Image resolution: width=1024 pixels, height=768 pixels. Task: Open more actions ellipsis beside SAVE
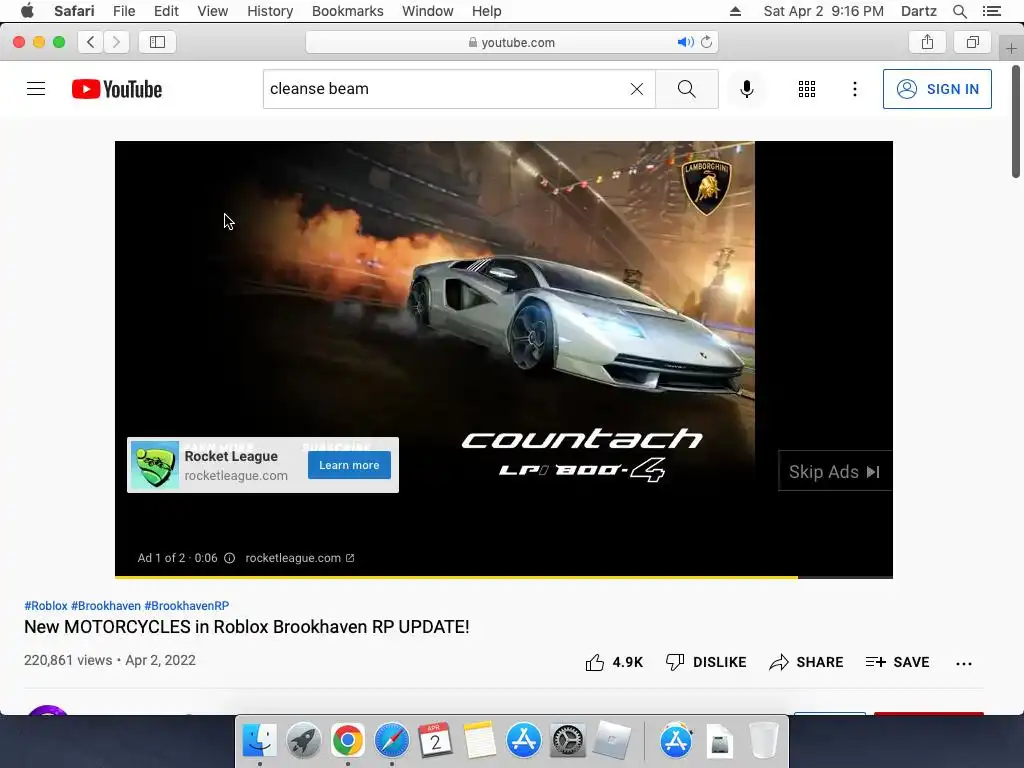click(x=963, y=664)
